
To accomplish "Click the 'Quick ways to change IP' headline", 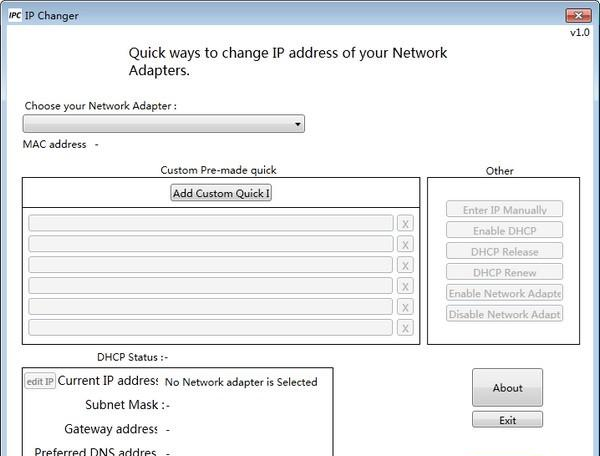I will coord(288,61).
